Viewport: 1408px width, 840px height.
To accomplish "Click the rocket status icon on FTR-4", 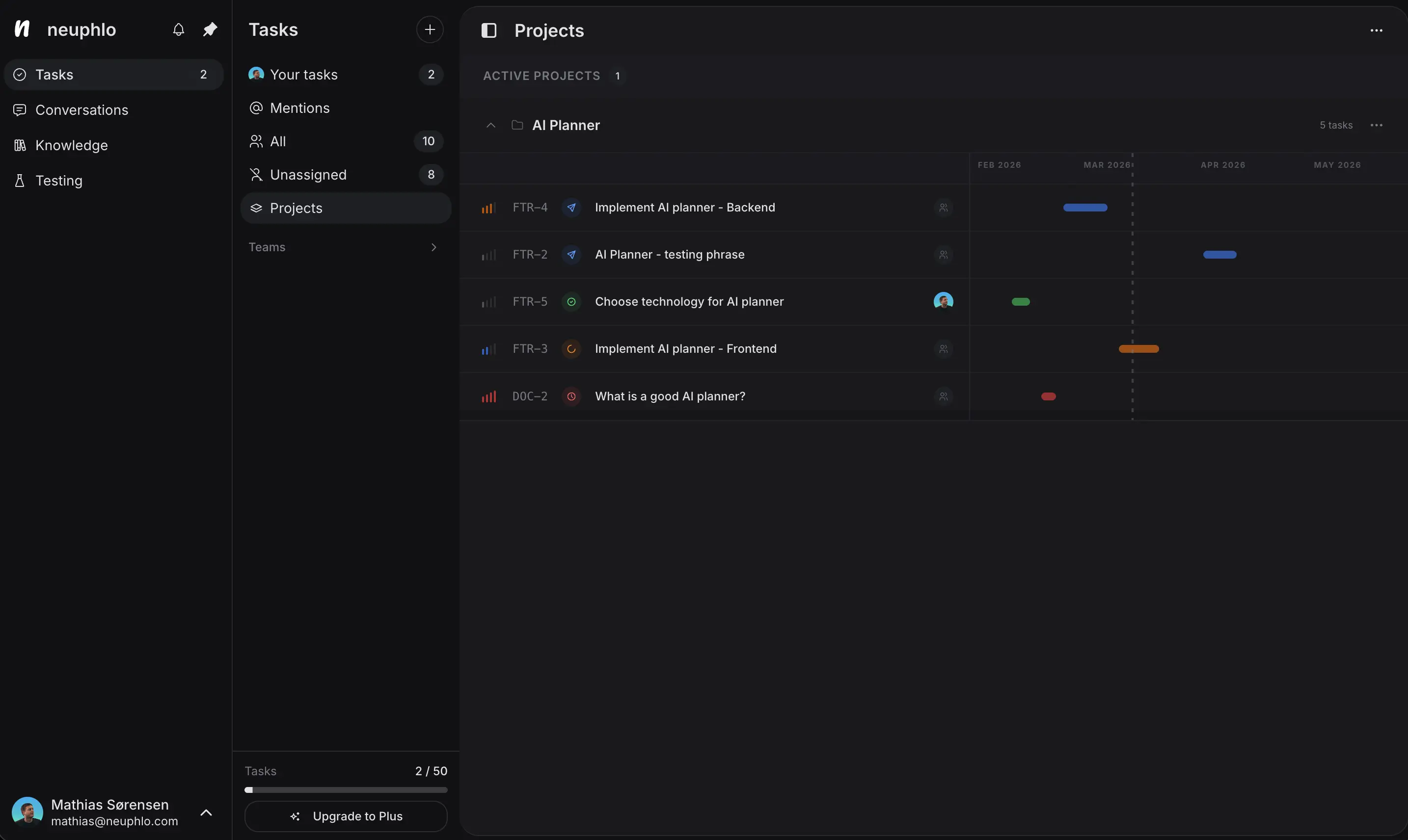I will pyautogui.click(x=571, y=208).
